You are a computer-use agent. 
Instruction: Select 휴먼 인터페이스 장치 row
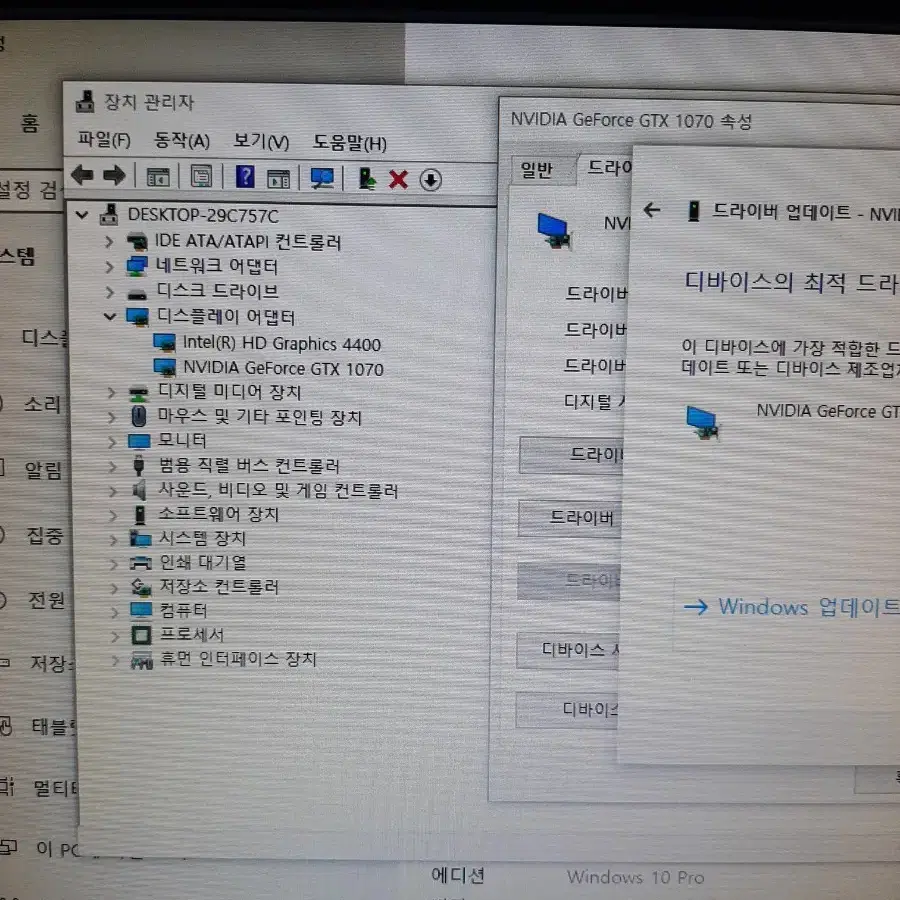coord(238,659)
